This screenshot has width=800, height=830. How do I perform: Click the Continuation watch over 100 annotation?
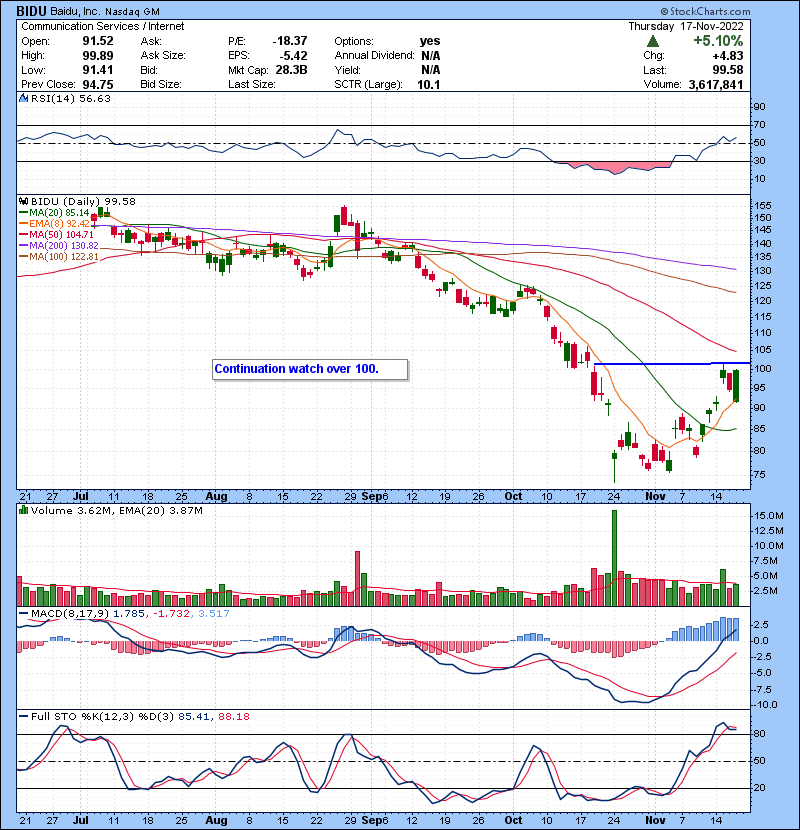point(310,369)
